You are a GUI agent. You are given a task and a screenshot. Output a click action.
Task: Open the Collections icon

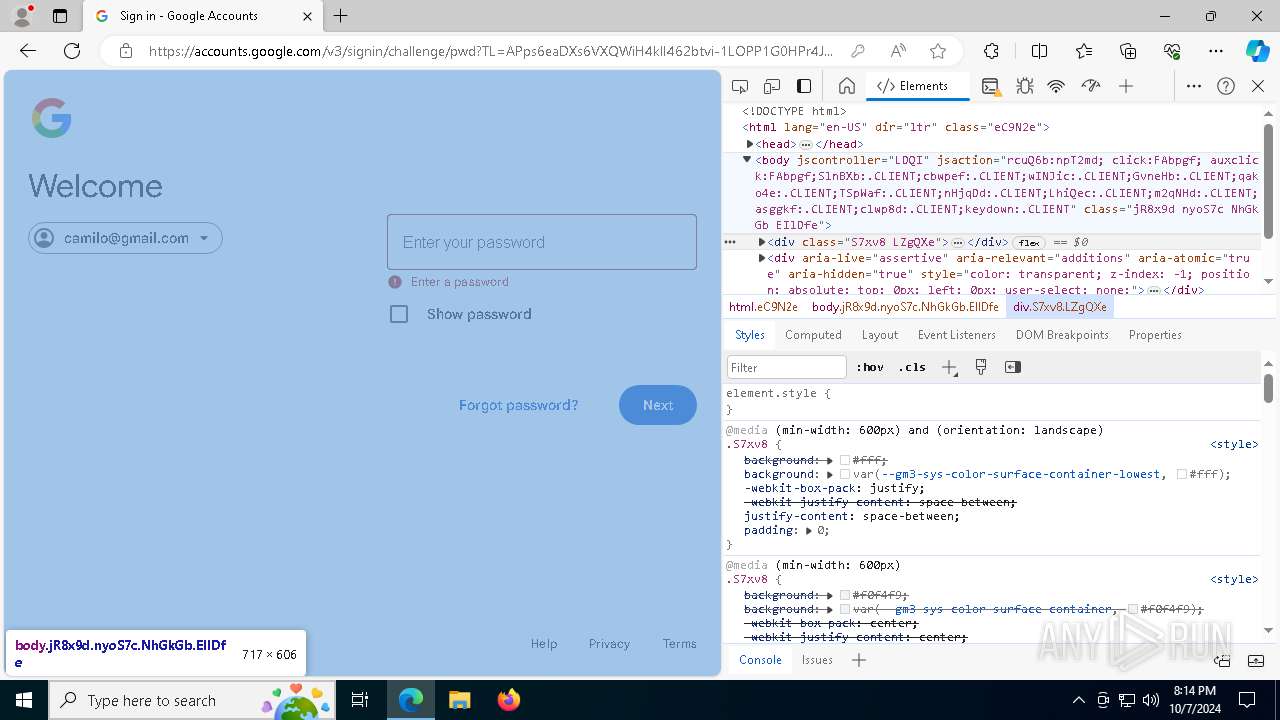coord(1128,51)
